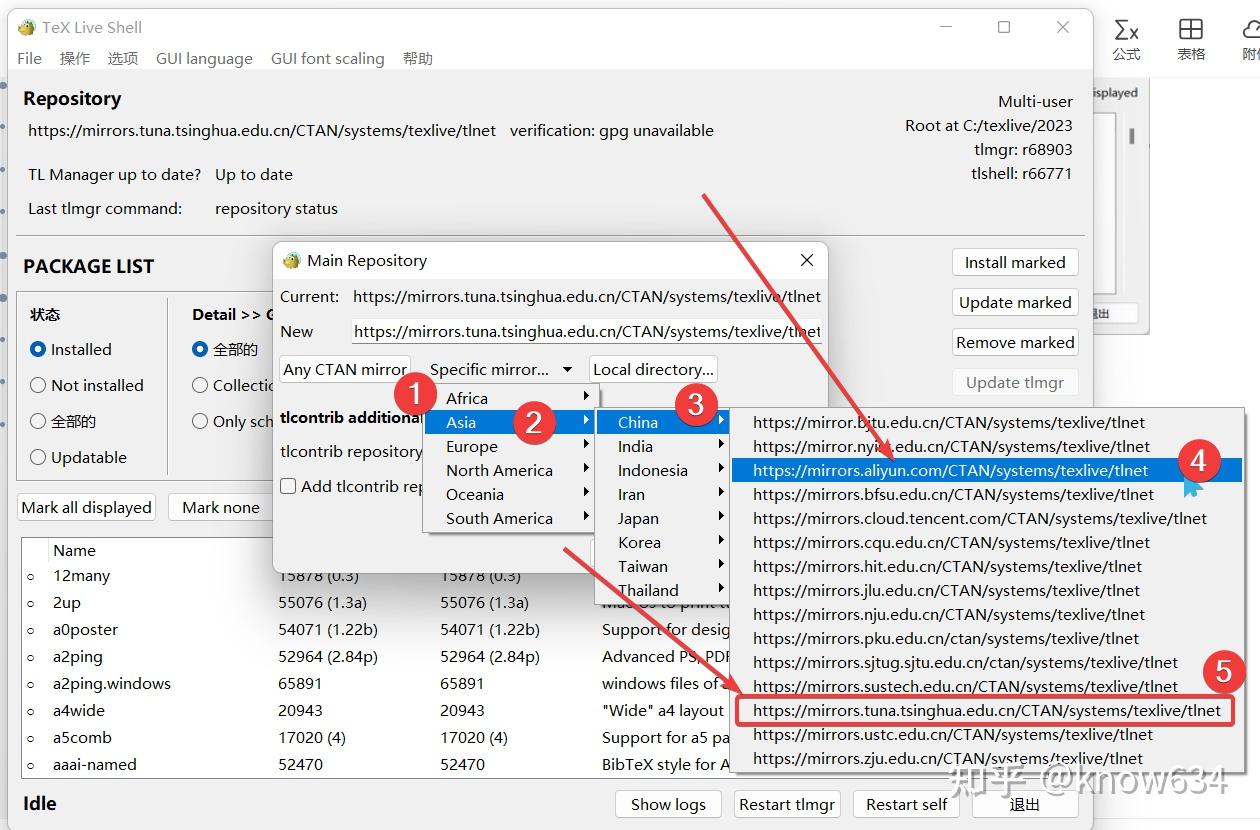Expand the South America submenu

click(509, 518)
